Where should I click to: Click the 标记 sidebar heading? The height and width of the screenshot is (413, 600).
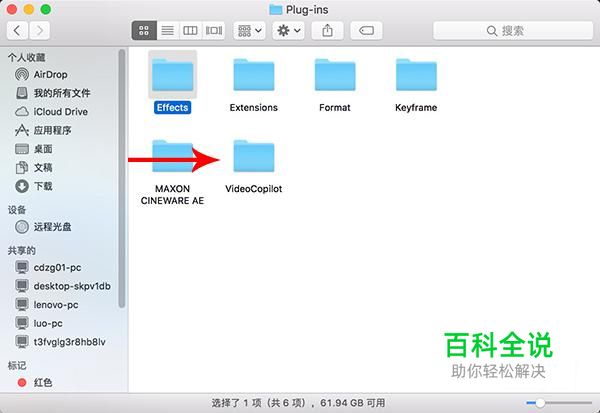(17, 366)
